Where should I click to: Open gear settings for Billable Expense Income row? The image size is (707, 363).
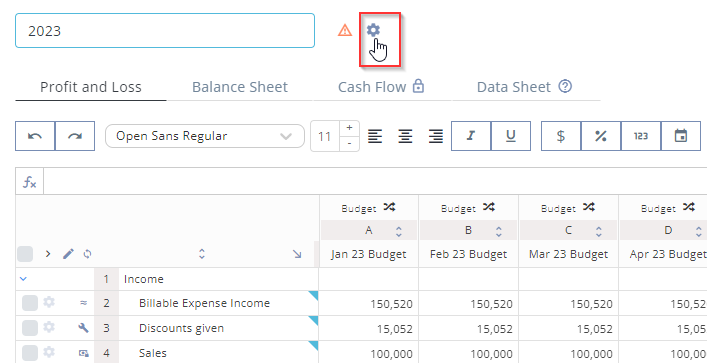pyautogui.click(x=49, y=302)
